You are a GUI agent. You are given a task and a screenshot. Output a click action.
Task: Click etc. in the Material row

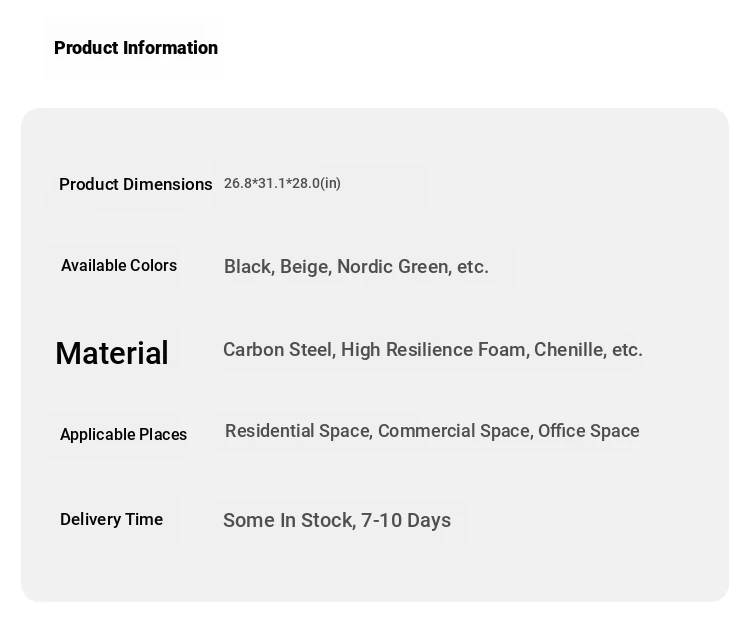coord(627,350)
